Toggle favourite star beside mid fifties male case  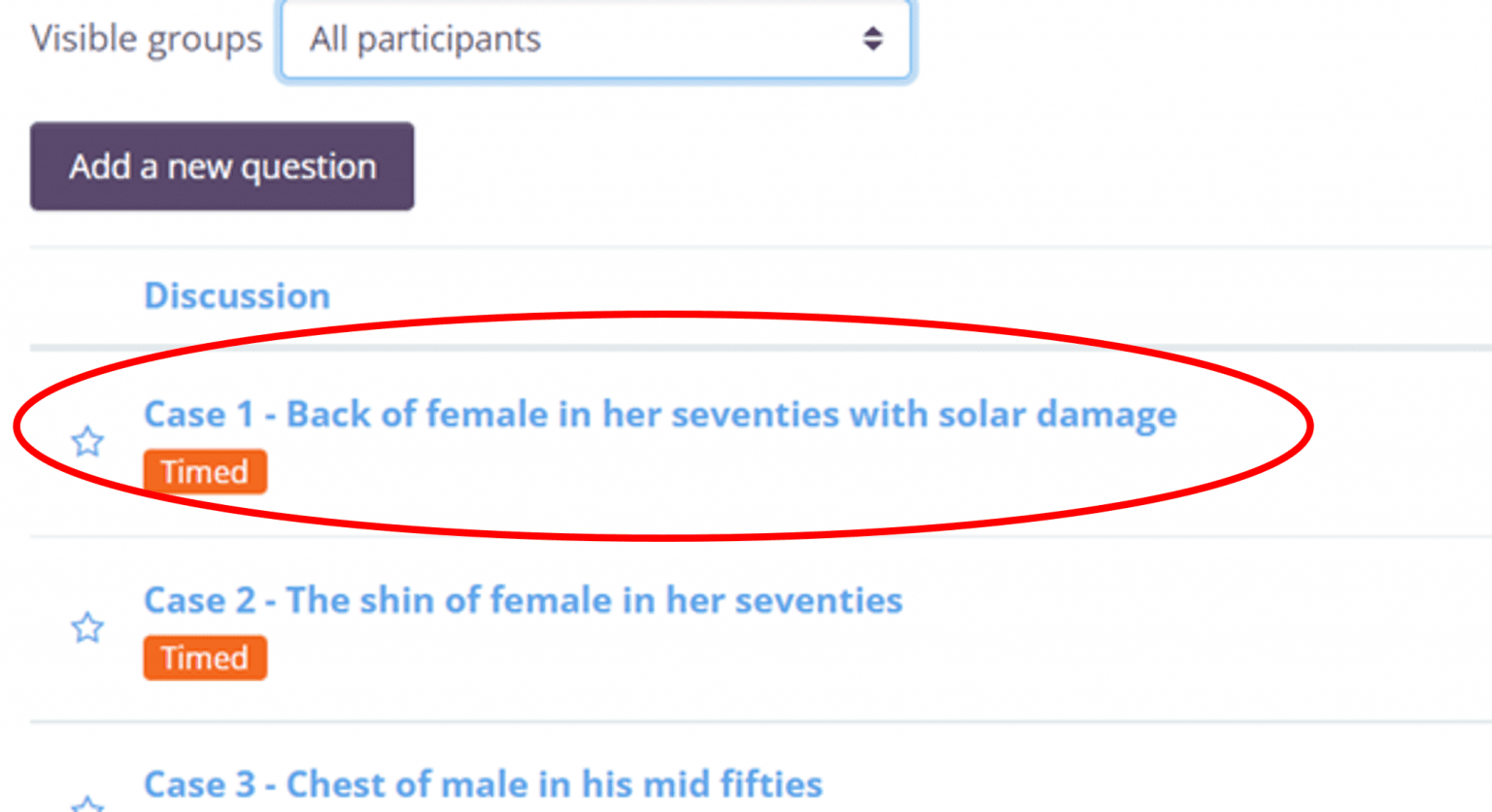[87, 803]
